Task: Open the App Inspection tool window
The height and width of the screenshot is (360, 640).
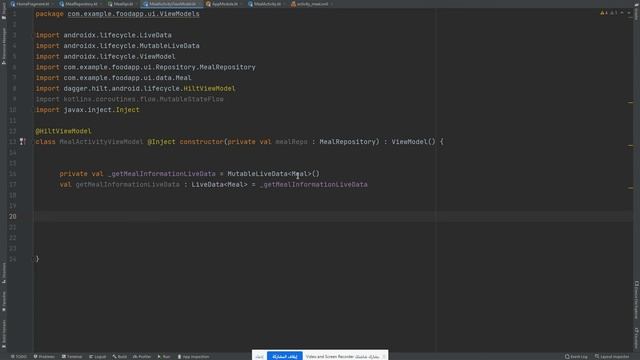Action: point(193,357)
